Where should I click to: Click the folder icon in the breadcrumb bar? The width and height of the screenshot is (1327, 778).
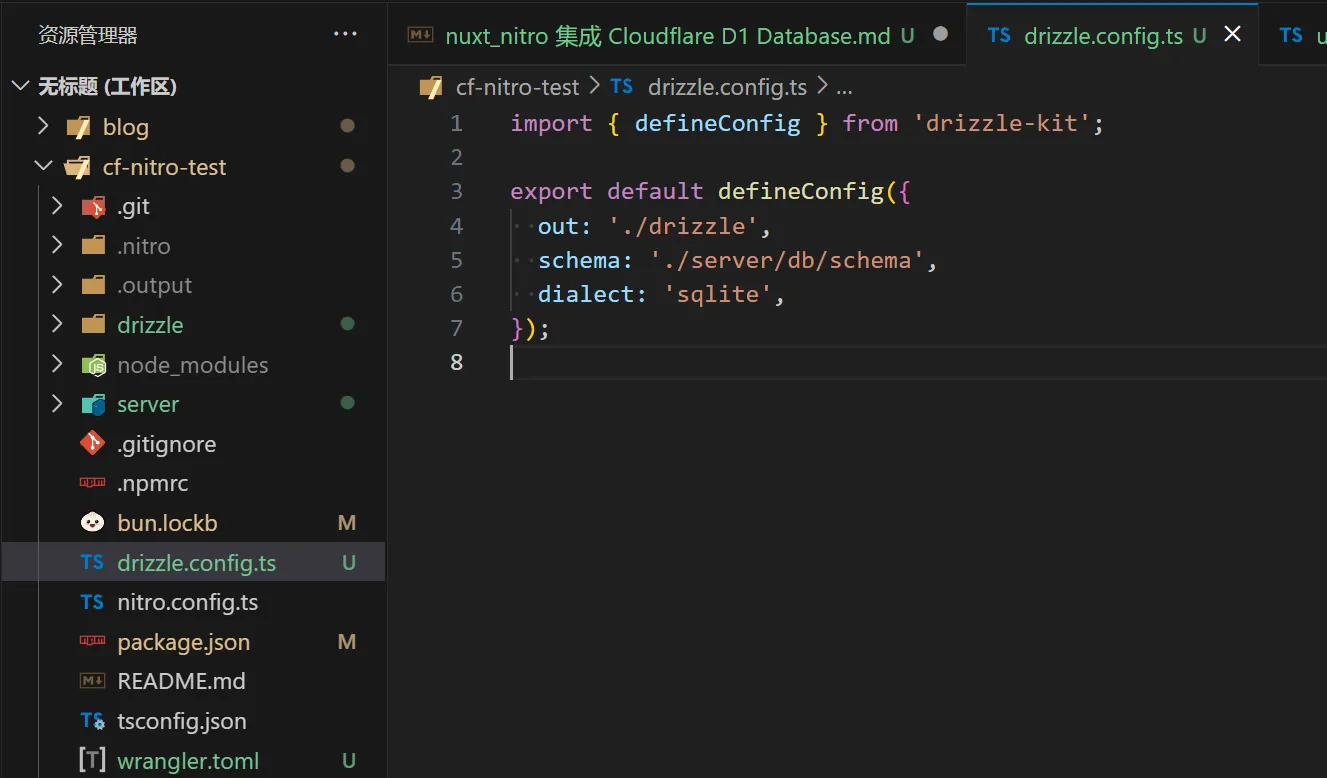coord(430,87)
